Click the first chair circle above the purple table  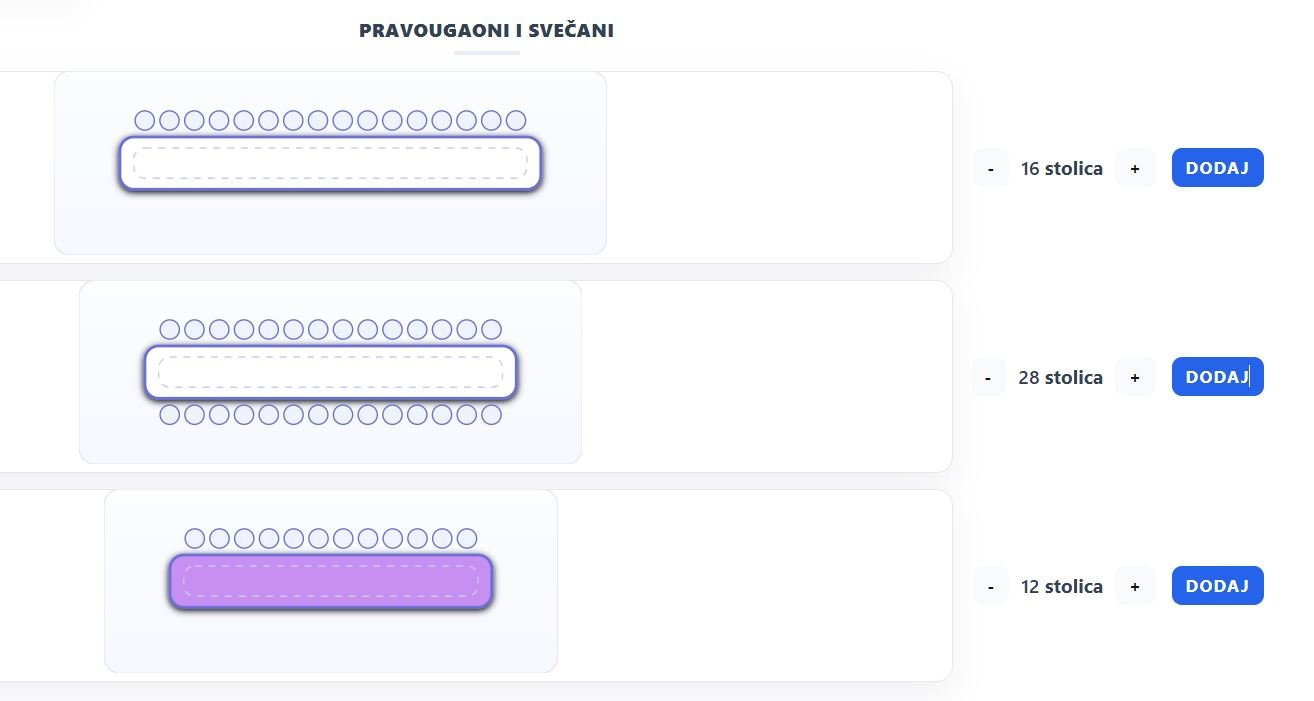click(195, 538)
